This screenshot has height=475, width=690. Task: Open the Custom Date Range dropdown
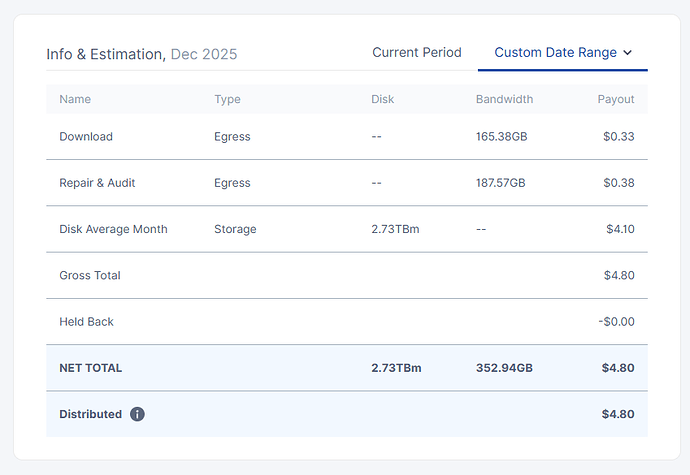coord(555,52)
